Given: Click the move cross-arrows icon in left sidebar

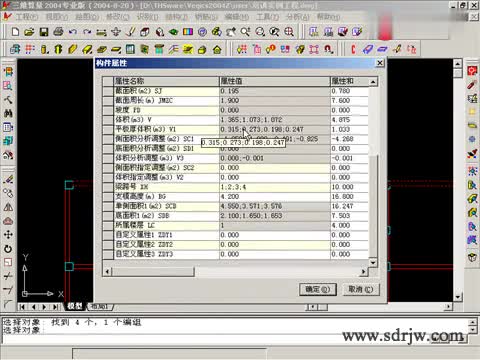Looking at the screenshot, I should (x=8, y=235).
